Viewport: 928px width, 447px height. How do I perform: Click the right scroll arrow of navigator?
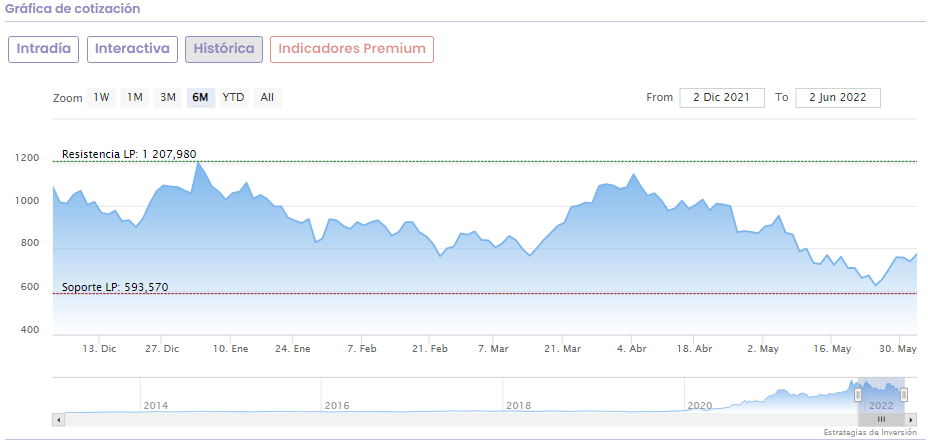point(911,420)
